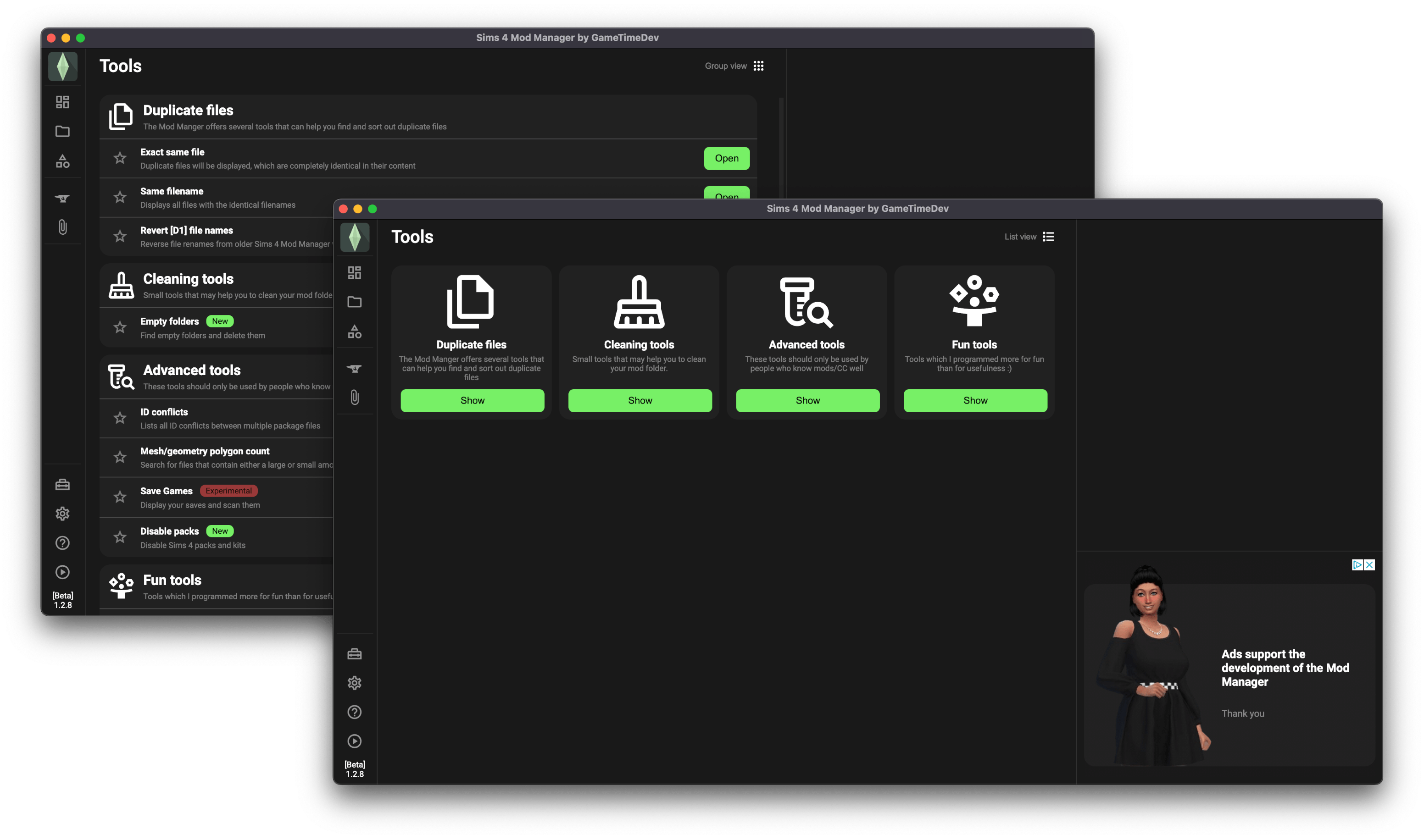
Task: Click the plumbob logo in back window
Action: pyautogui.click(x=62, y=66)
